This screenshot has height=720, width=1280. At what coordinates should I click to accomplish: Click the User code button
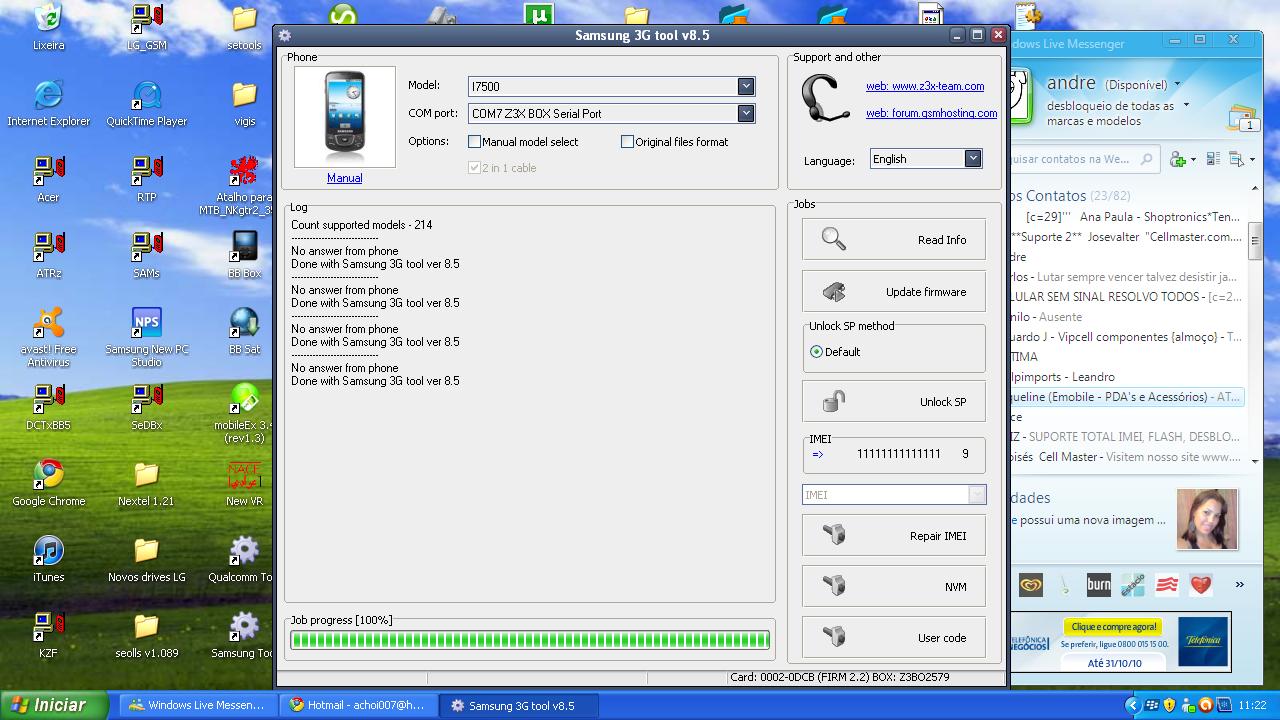point(893,638)
